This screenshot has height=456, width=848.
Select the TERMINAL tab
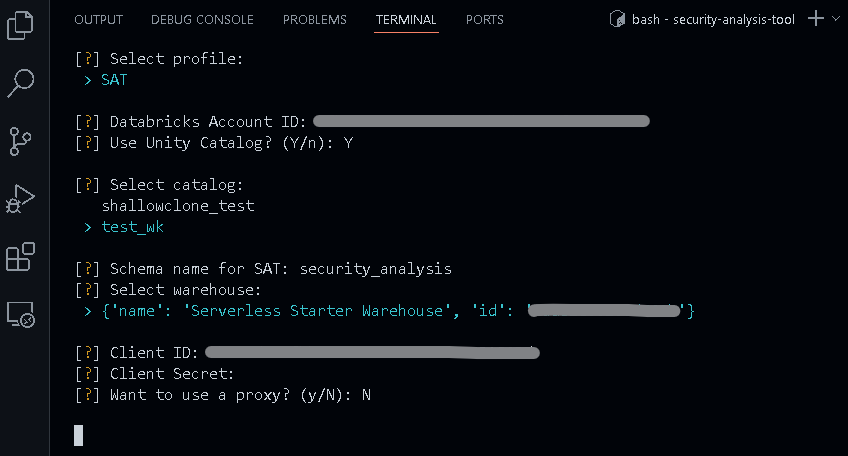[x=406, y=20]
